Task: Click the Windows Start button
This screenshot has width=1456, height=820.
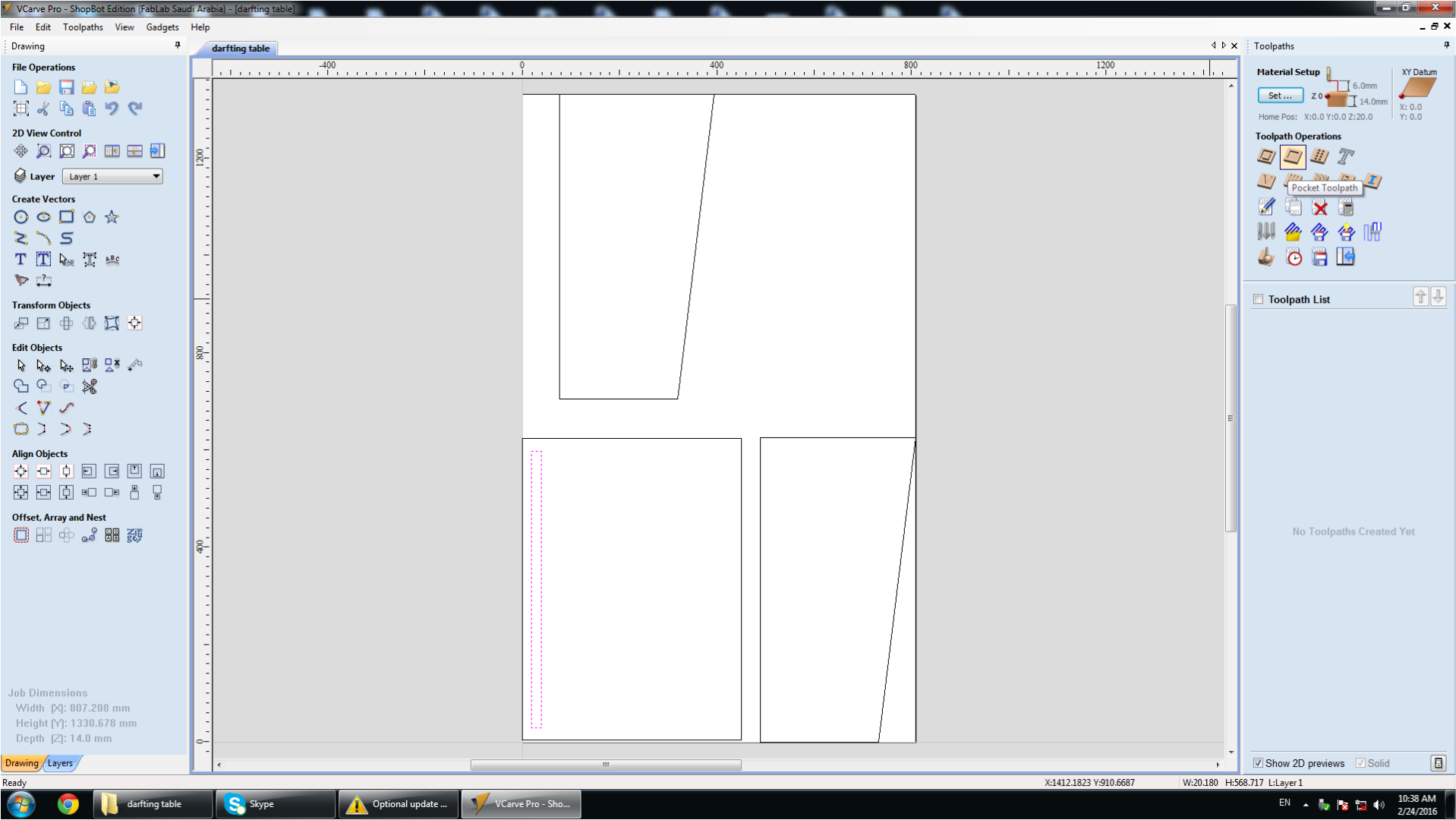Action: point(20,804)
